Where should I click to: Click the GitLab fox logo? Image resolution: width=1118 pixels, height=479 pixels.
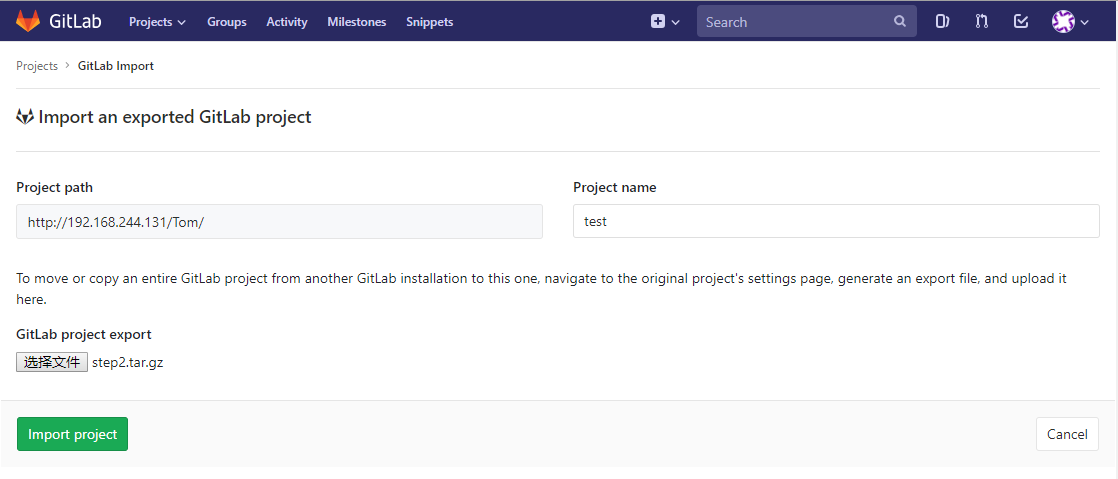point(29,21)
